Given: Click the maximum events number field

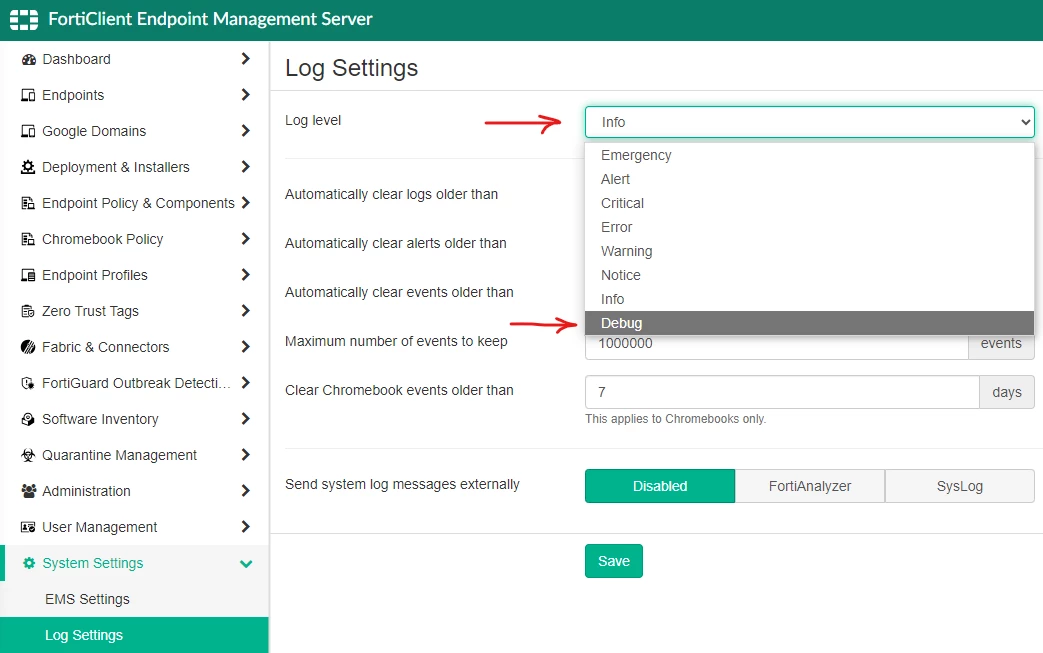Looking at the screenshot, I should 777,346.
